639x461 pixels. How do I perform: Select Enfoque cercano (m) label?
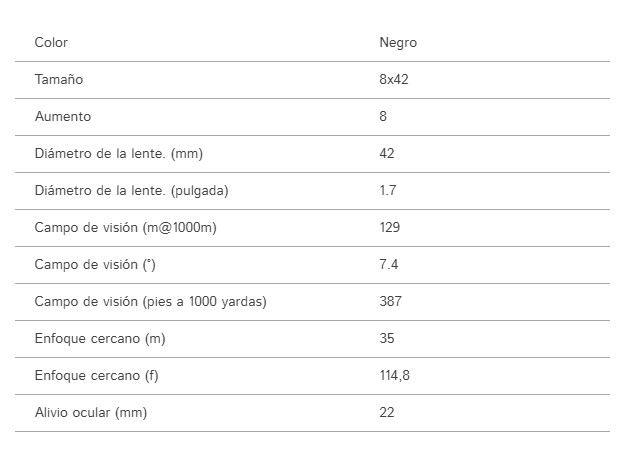(x=100, y=339)
